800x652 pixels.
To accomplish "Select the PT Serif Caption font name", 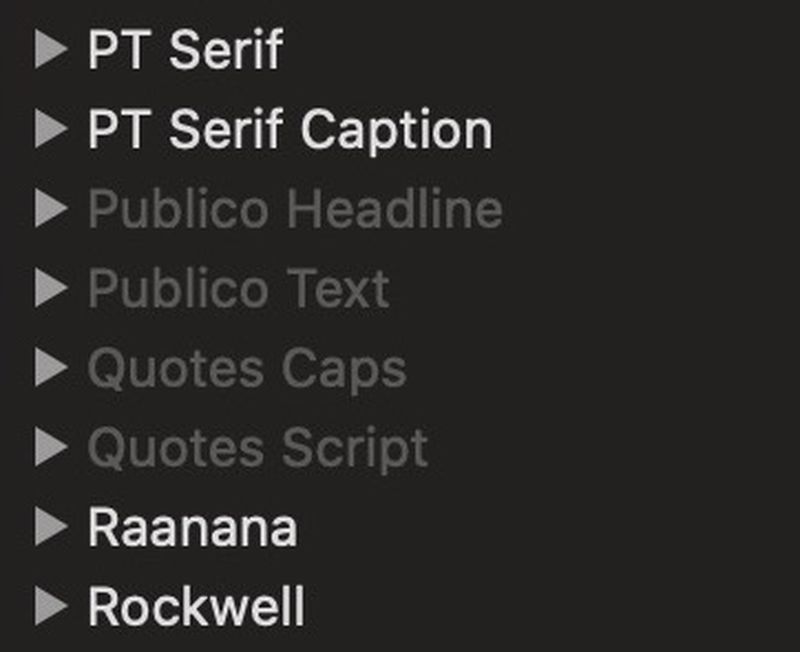I will pos(290,127).
